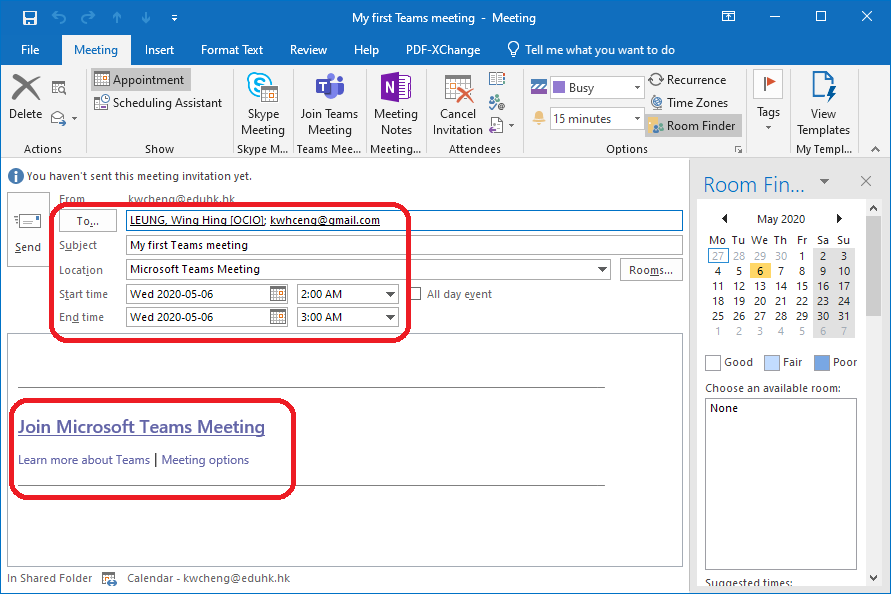The width and height of the screenshot is (891, 594).
Task: Select May 20 in the date navigator
Action: (760, 301)
